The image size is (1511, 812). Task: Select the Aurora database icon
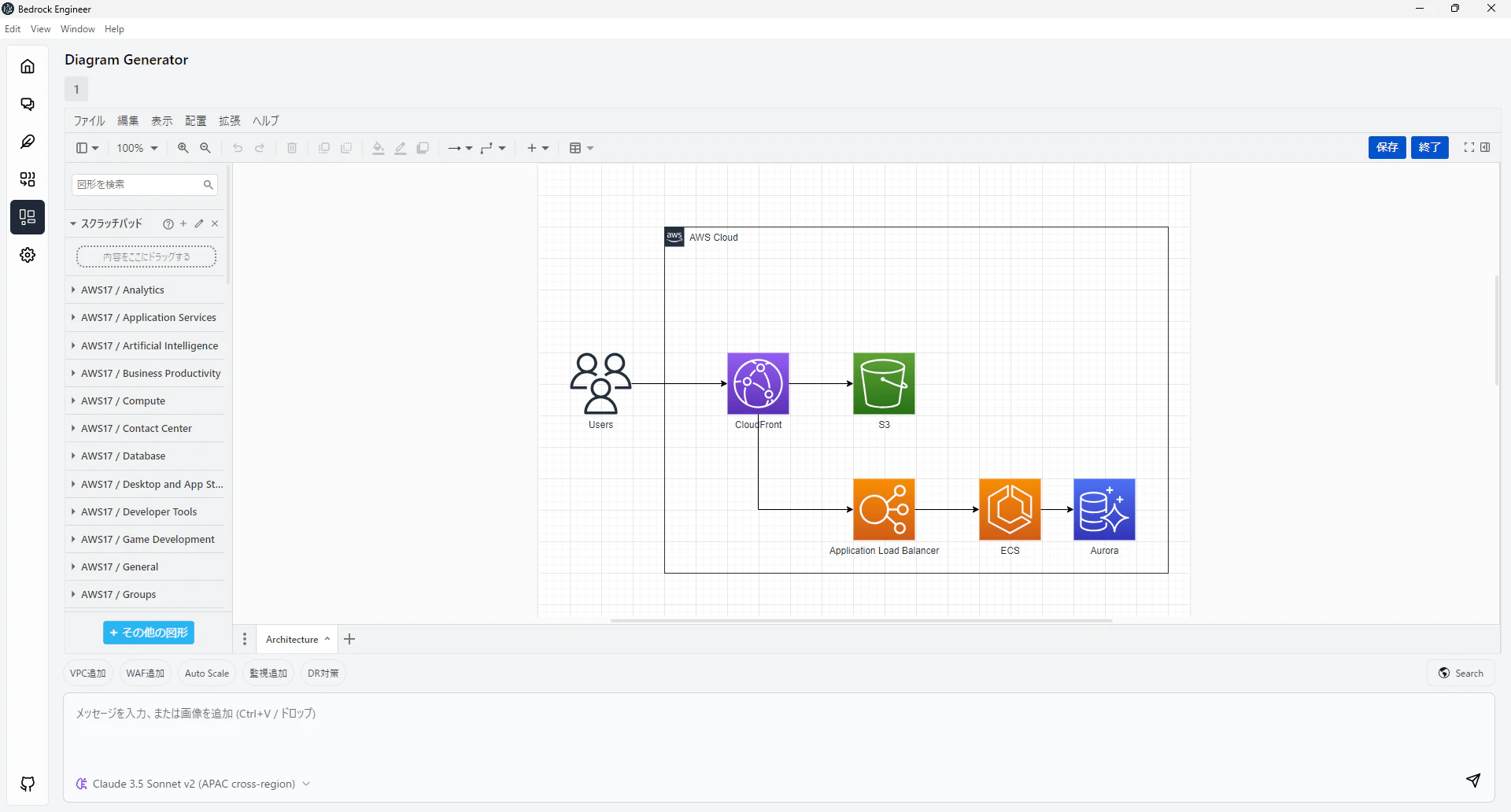point(1105,510)
